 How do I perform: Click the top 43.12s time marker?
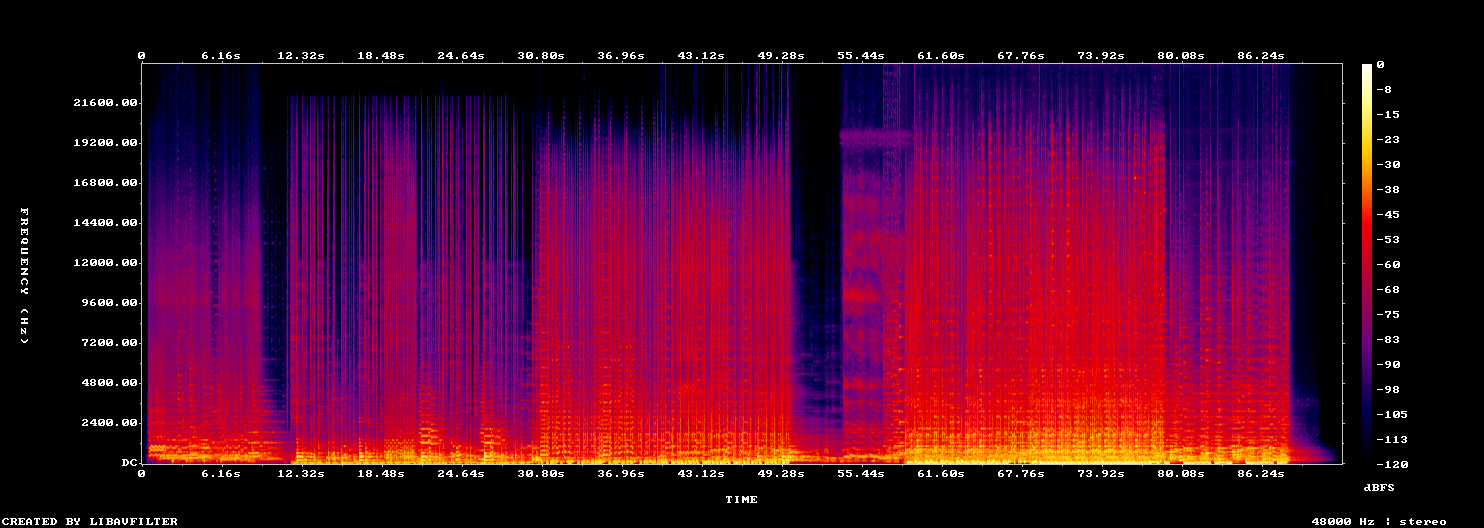700,55
